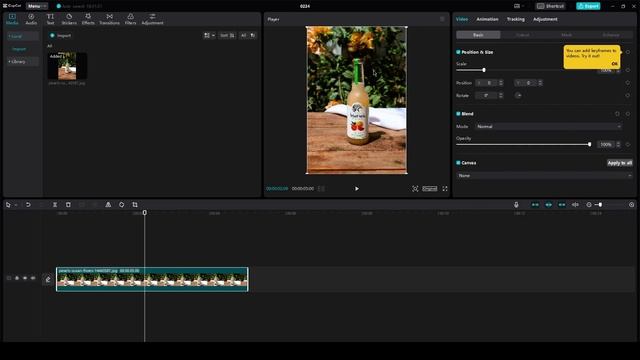Click the Opacity percentage stepper
640x360 pixels.
point(618,144)
